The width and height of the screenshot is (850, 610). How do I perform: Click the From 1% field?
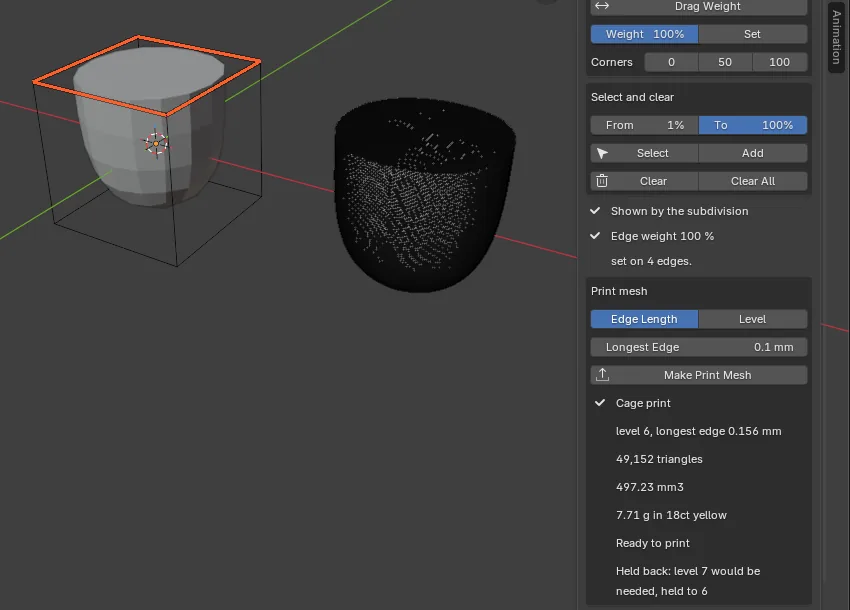(644, 125)
